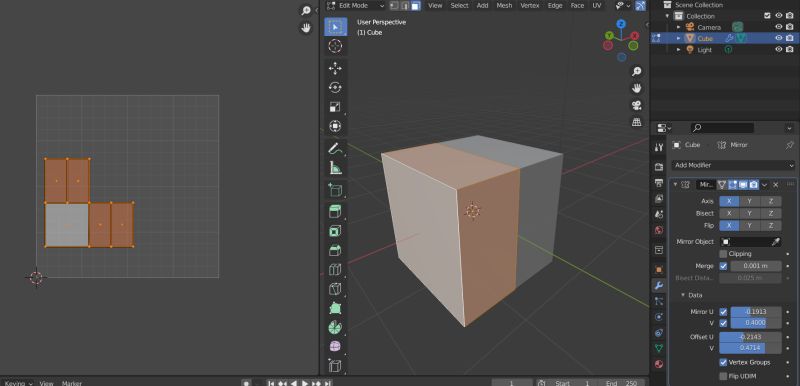Select the Add Cube tool
The width and height of the screenshot is (800, 386).
coord(335,190)
